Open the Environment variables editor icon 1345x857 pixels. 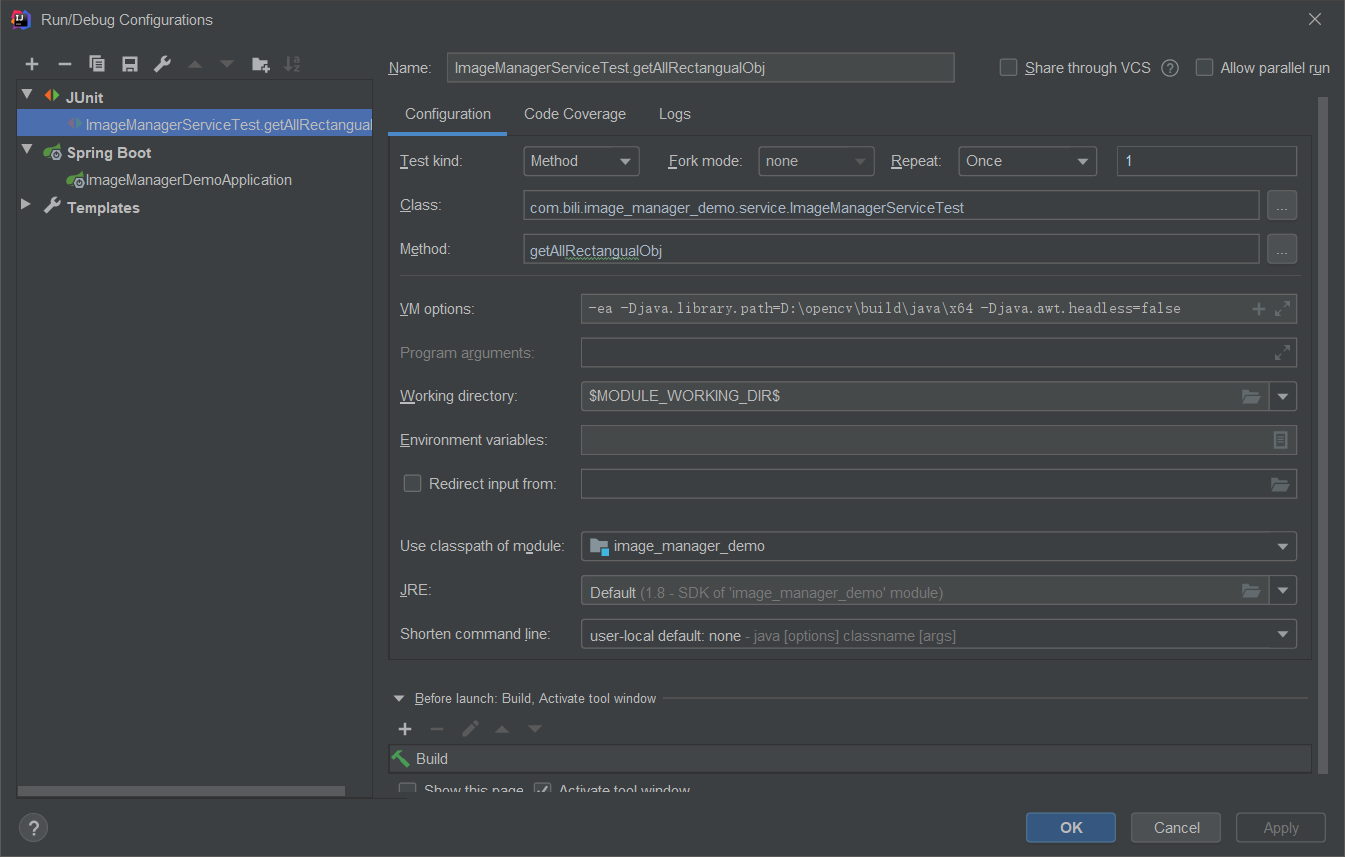(x=1280, y=440)
